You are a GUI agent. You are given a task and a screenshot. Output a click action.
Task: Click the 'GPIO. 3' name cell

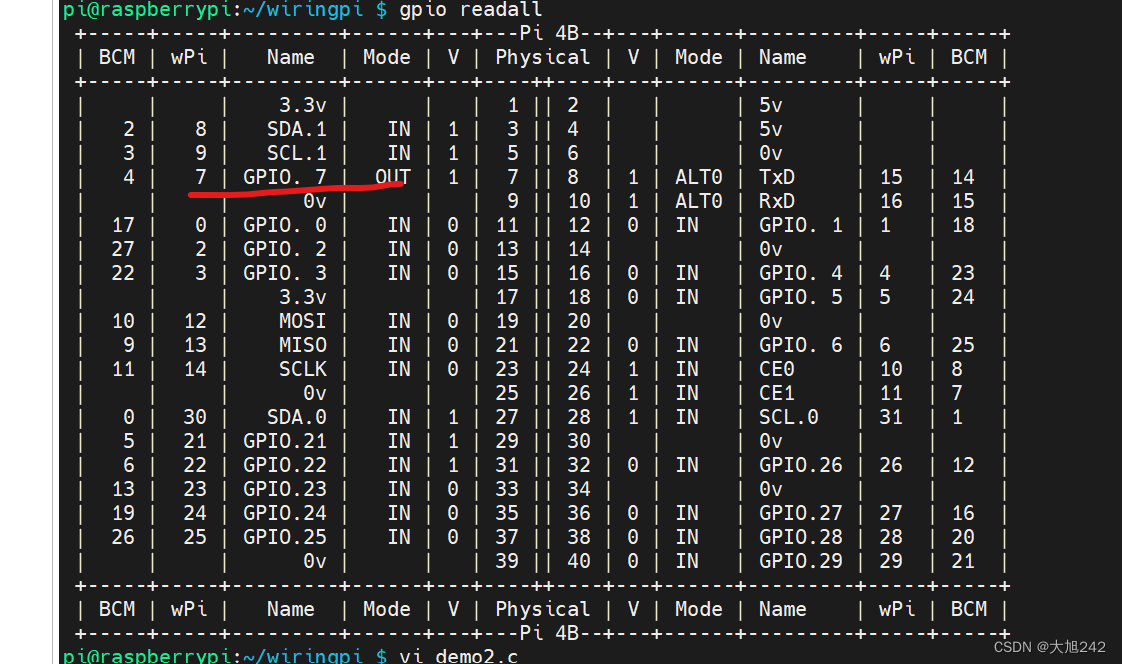[285, 273]
